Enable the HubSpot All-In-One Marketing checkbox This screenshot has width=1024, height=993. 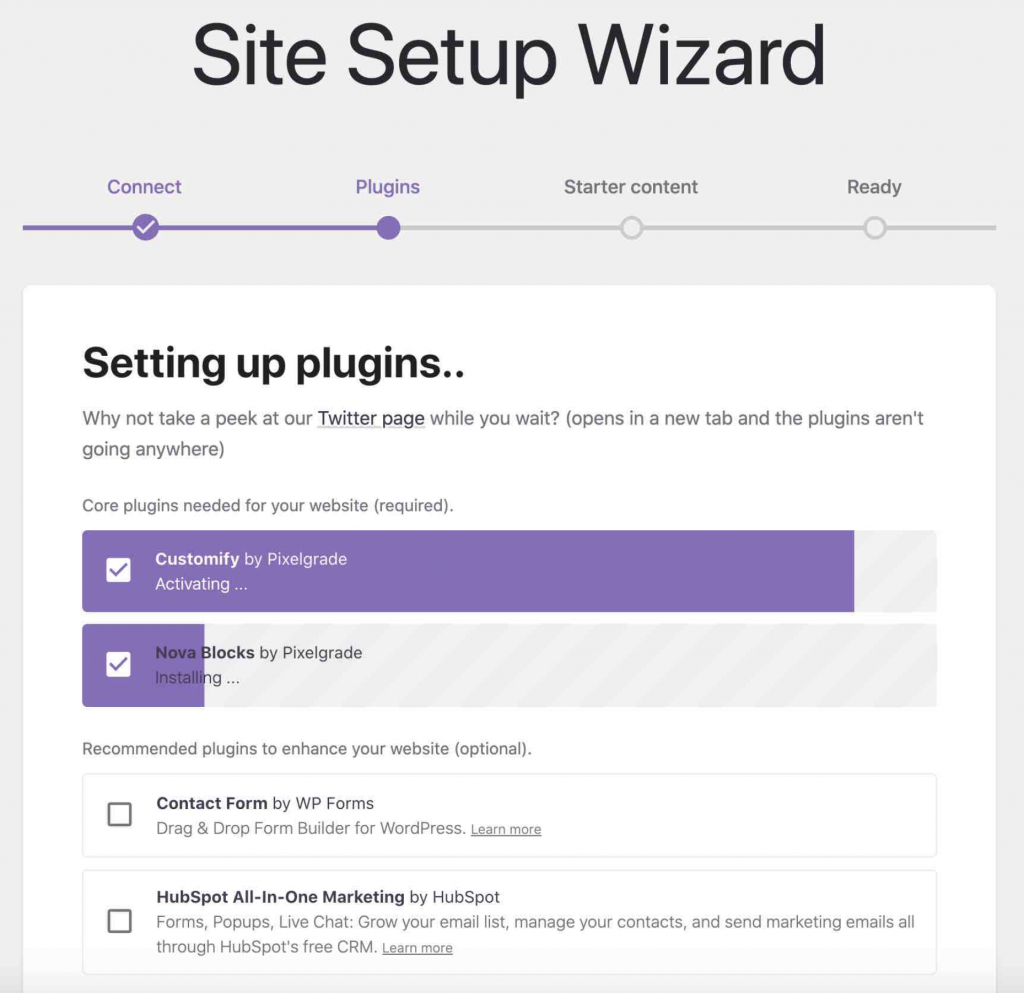point(119,921)
